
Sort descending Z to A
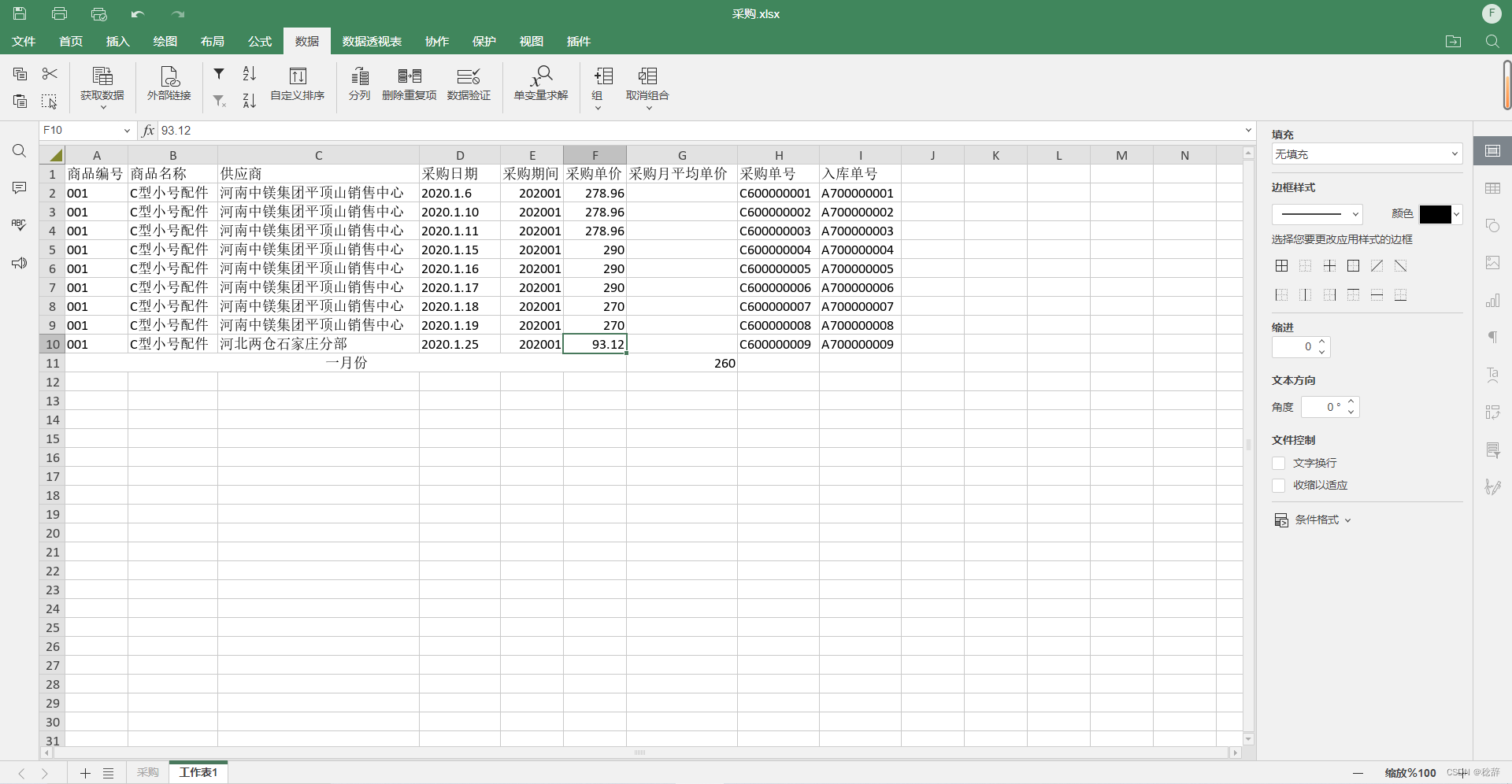point(250,101)
